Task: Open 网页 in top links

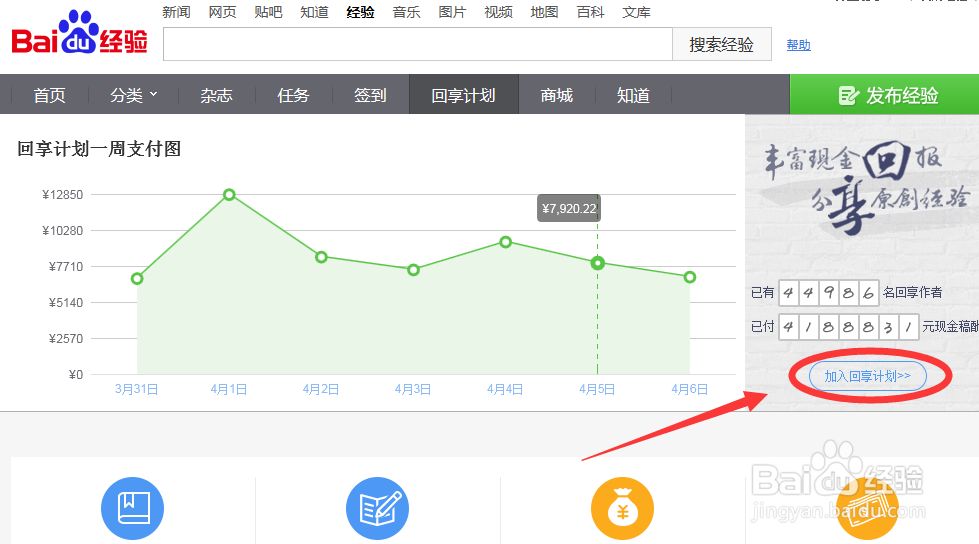Action: pos(222,12)
